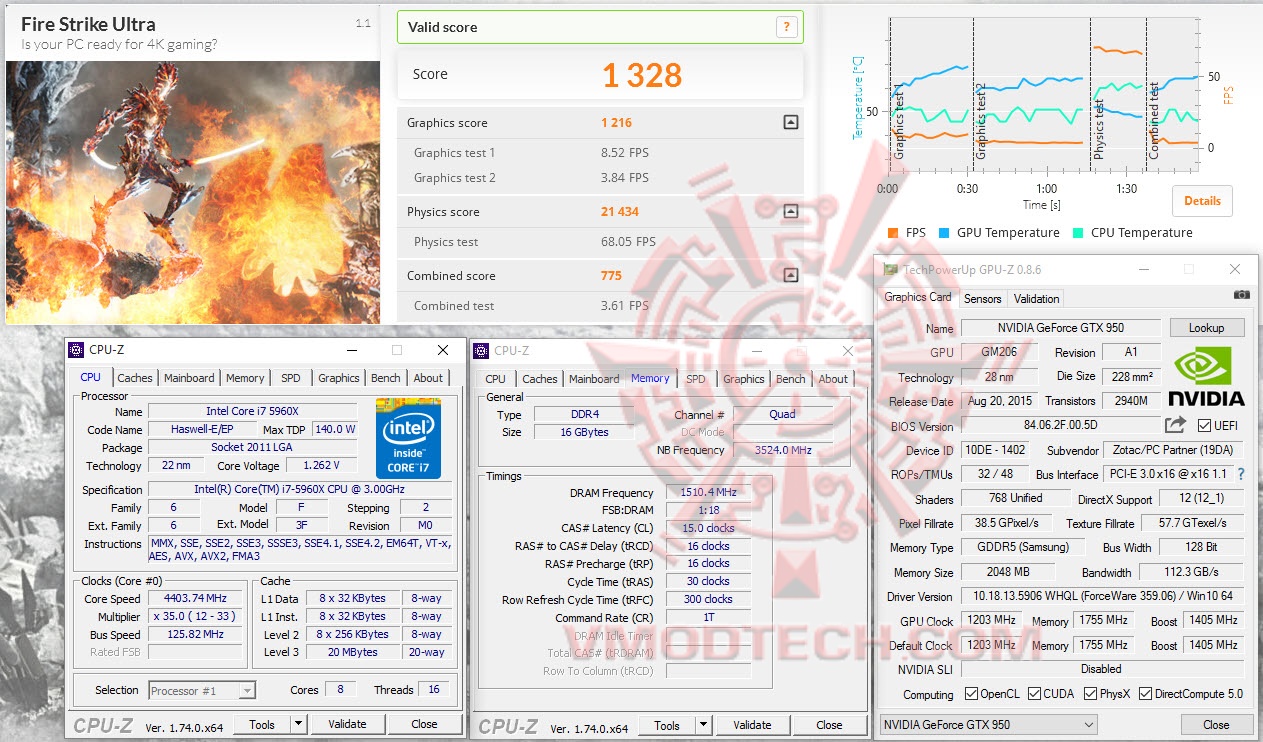This screenshot has height=742, width=1263.
Task: Click Tools button in left CPU-Z window
Action: coord(262,724)
